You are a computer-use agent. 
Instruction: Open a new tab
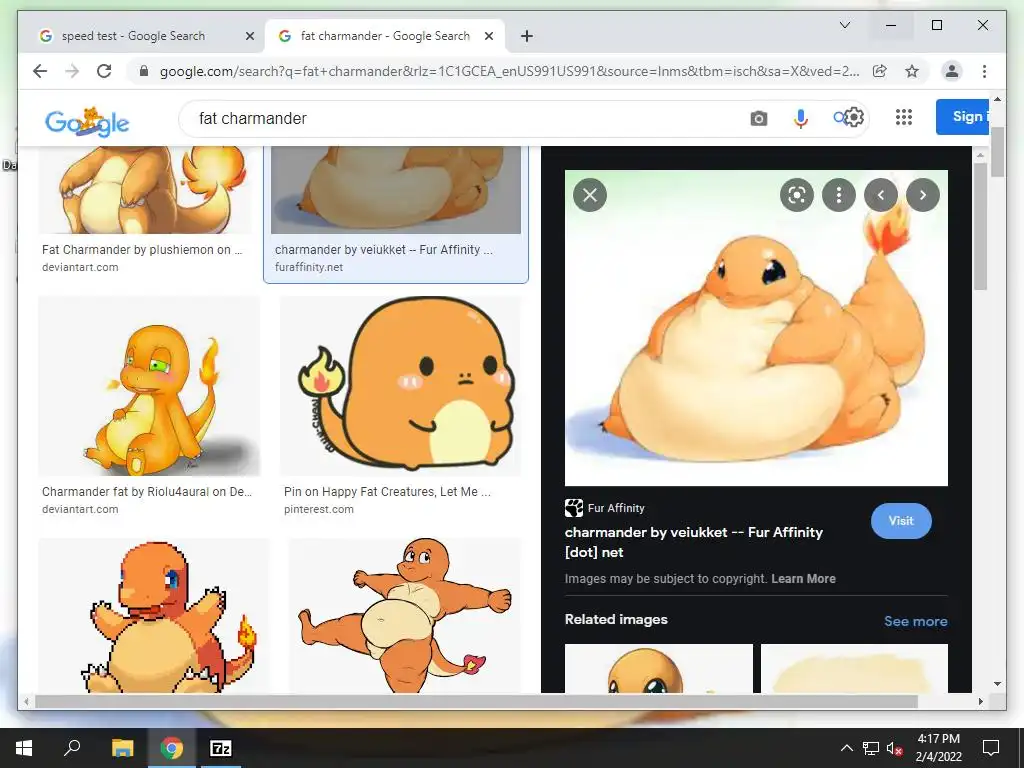[527, 36]
